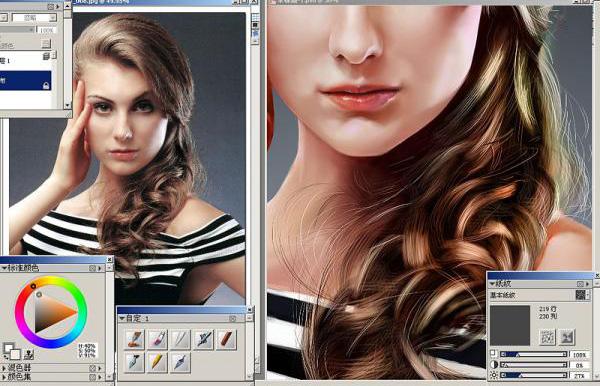The width and height of the screenshot is (600, 386).
Task: Collapse the custom palette 自定 1 header
Action: 122,318
